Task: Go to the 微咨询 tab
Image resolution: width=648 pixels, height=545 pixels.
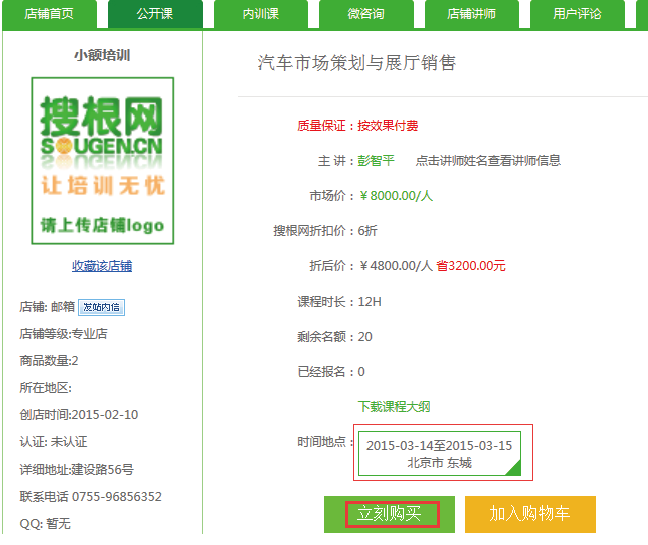Action: tap(366, 14)
